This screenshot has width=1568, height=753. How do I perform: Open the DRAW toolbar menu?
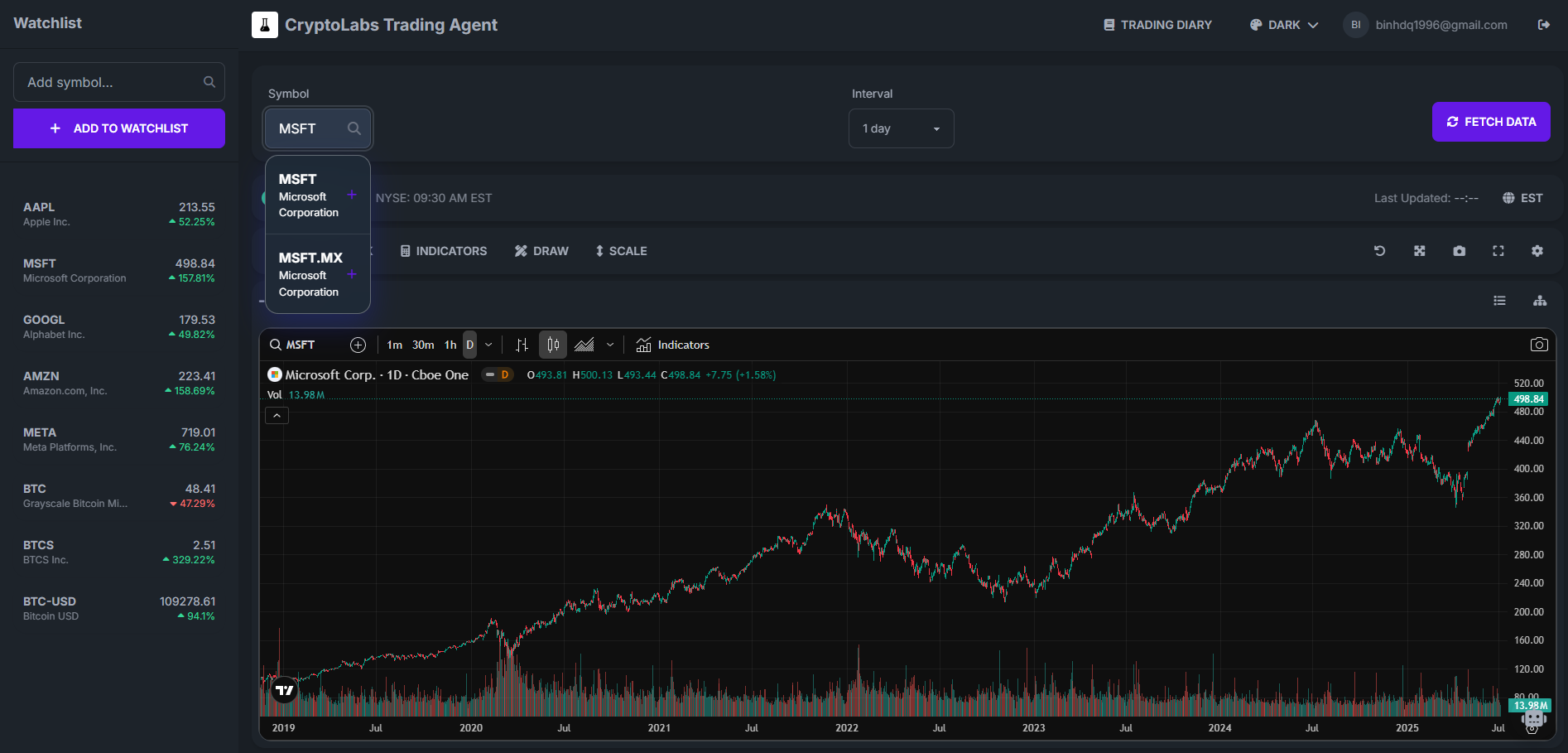click(541, 251)
